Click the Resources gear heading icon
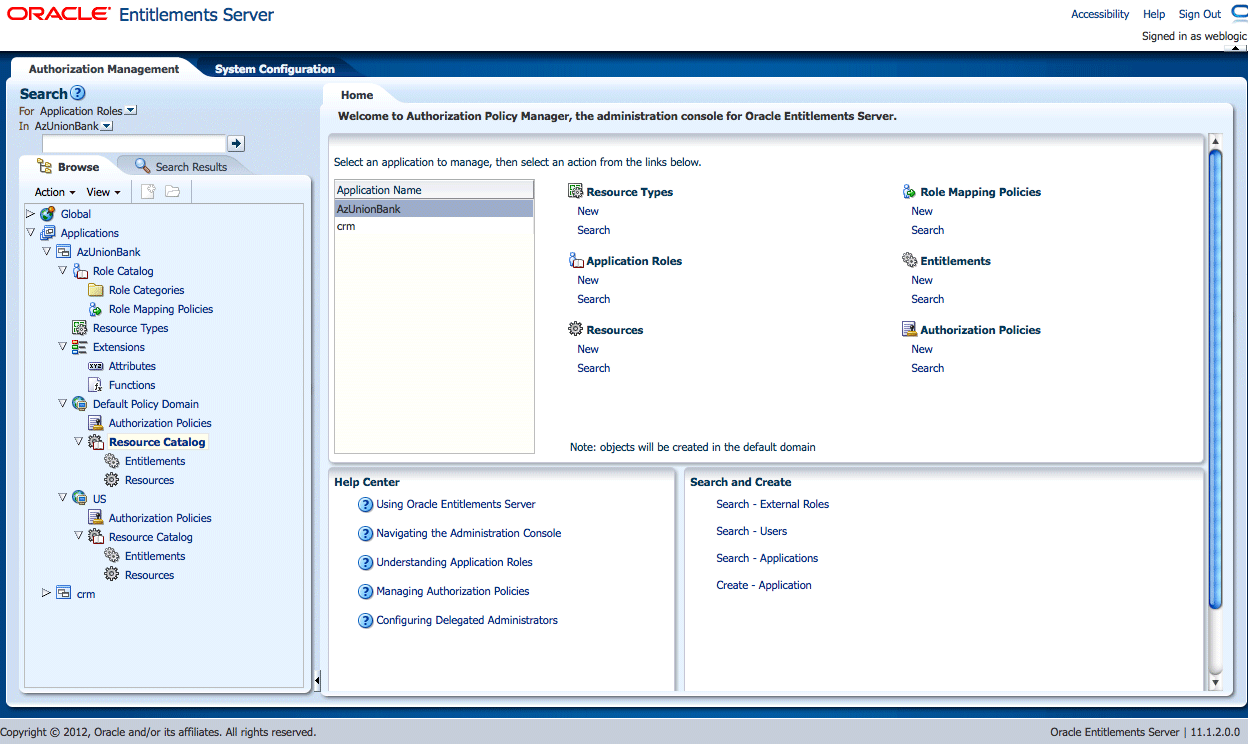 [575, 329]
